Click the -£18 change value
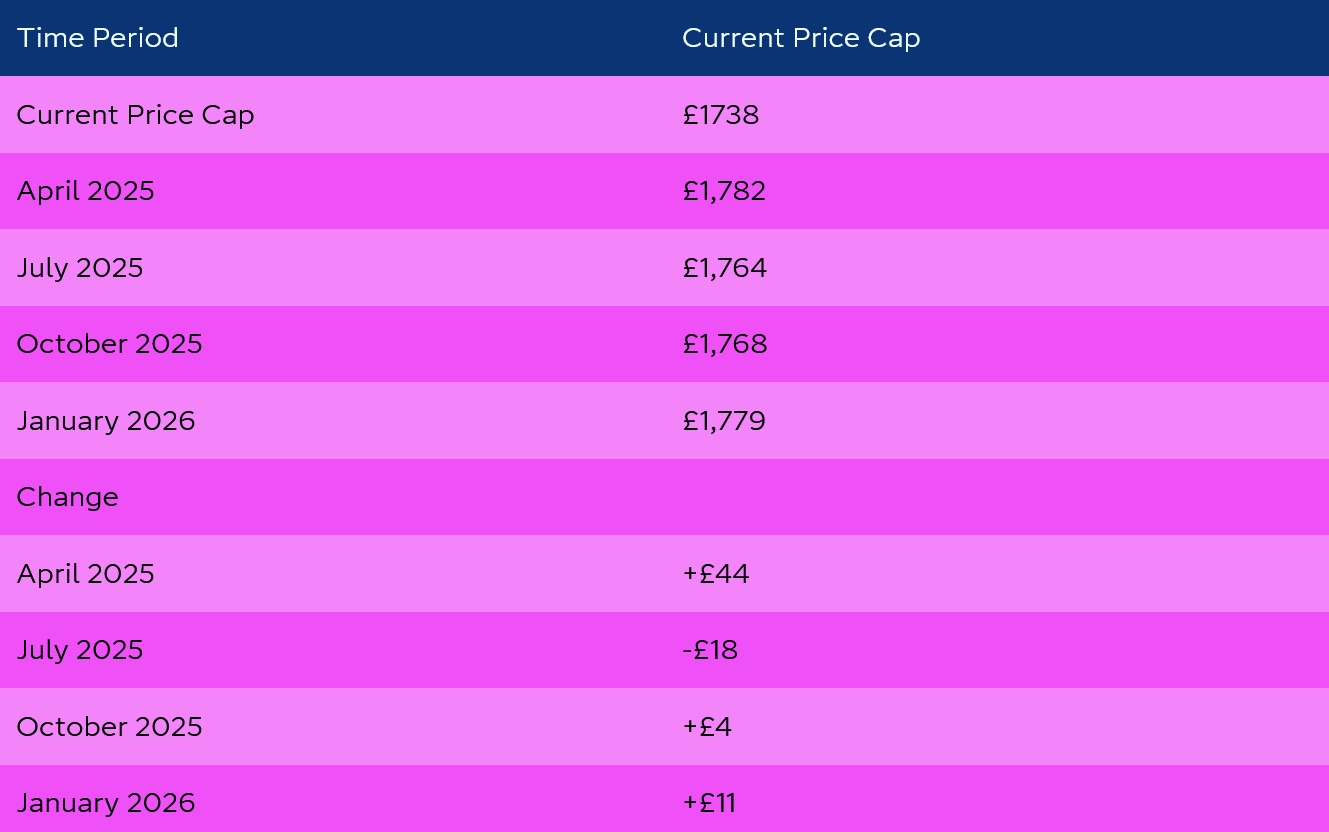The height and width of the screenshot is (832, 1329). pyautogui.click(x=710, y=650)
